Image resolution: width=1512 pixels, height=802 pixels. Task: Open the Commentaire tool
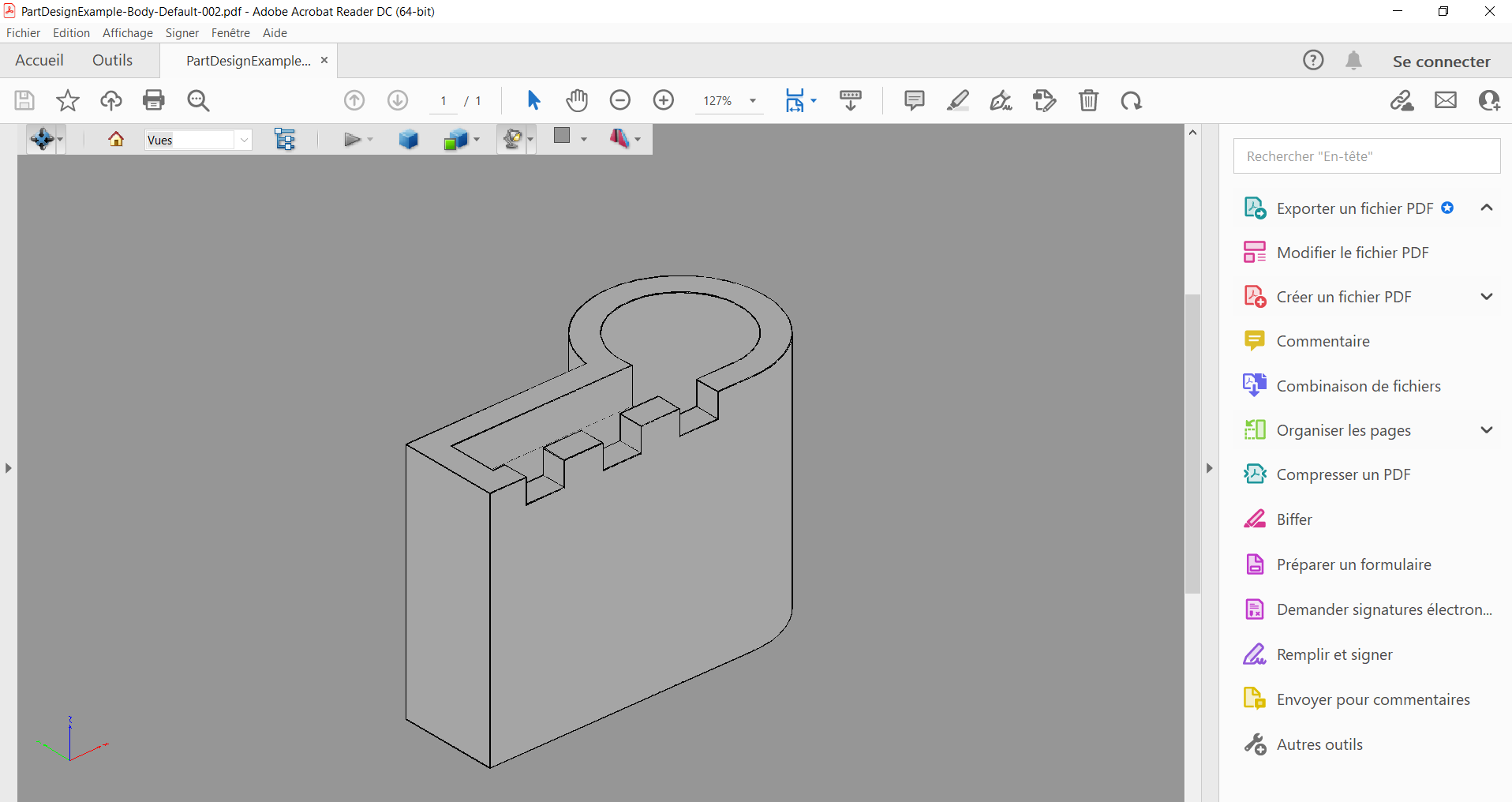[x=1323, y=340]
